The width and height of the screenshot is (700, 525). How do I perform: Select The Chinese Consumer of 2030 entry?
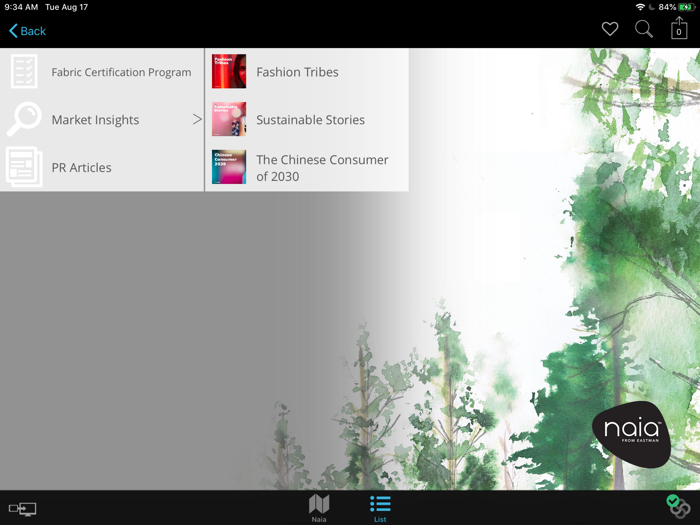pos(307,167)
